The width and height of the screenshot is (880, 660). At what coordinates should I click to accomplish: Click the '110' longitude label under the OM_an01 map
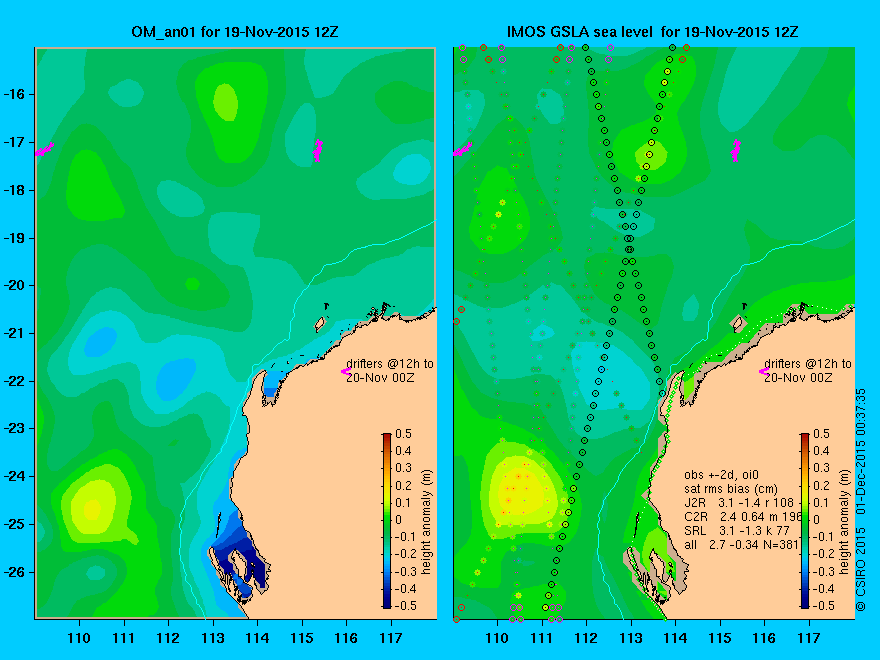click(79, 638)
